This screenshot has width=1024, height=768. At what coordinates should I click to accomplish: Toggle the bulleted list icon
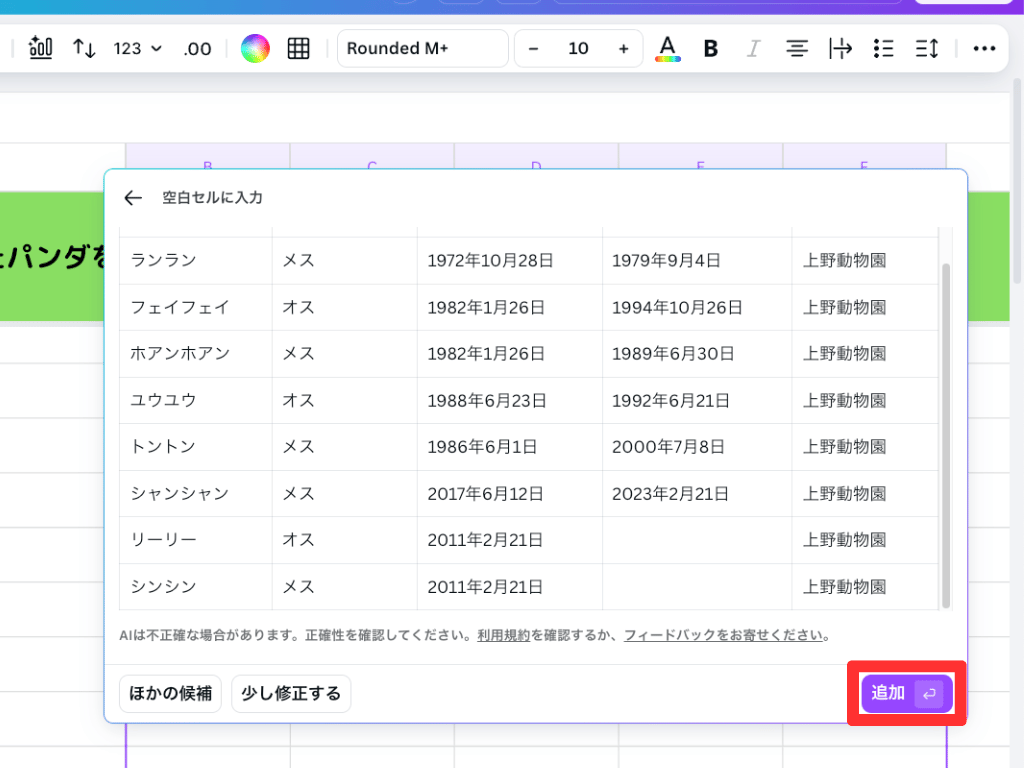coord(883,48)
